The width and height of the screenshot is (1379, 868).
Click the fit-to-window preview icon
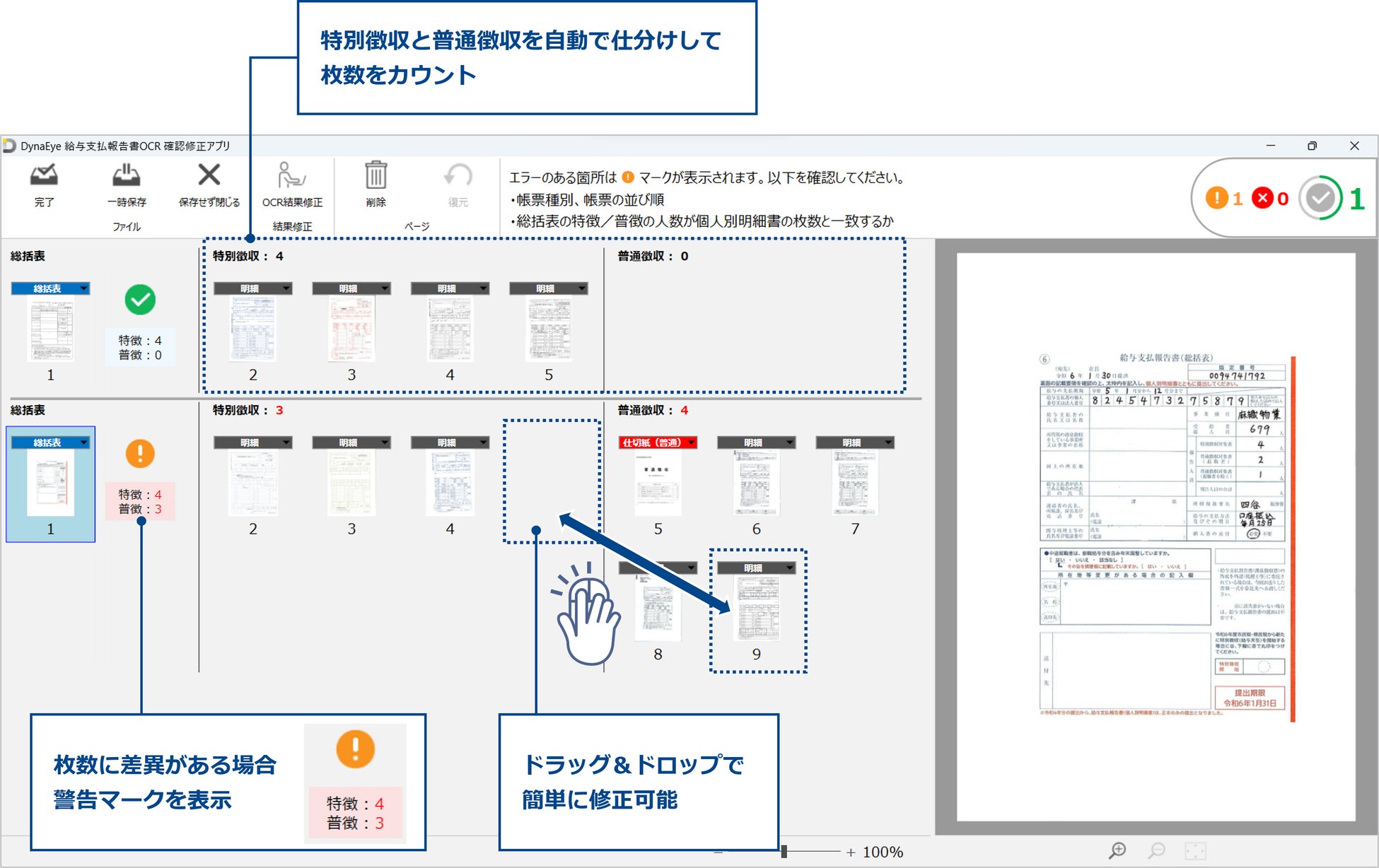click(1195, 850)
